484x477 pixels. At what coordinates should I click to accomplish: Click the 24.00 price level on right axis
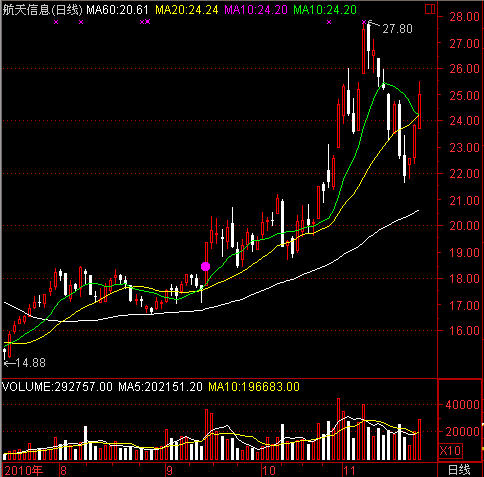[x=465, y=121]
